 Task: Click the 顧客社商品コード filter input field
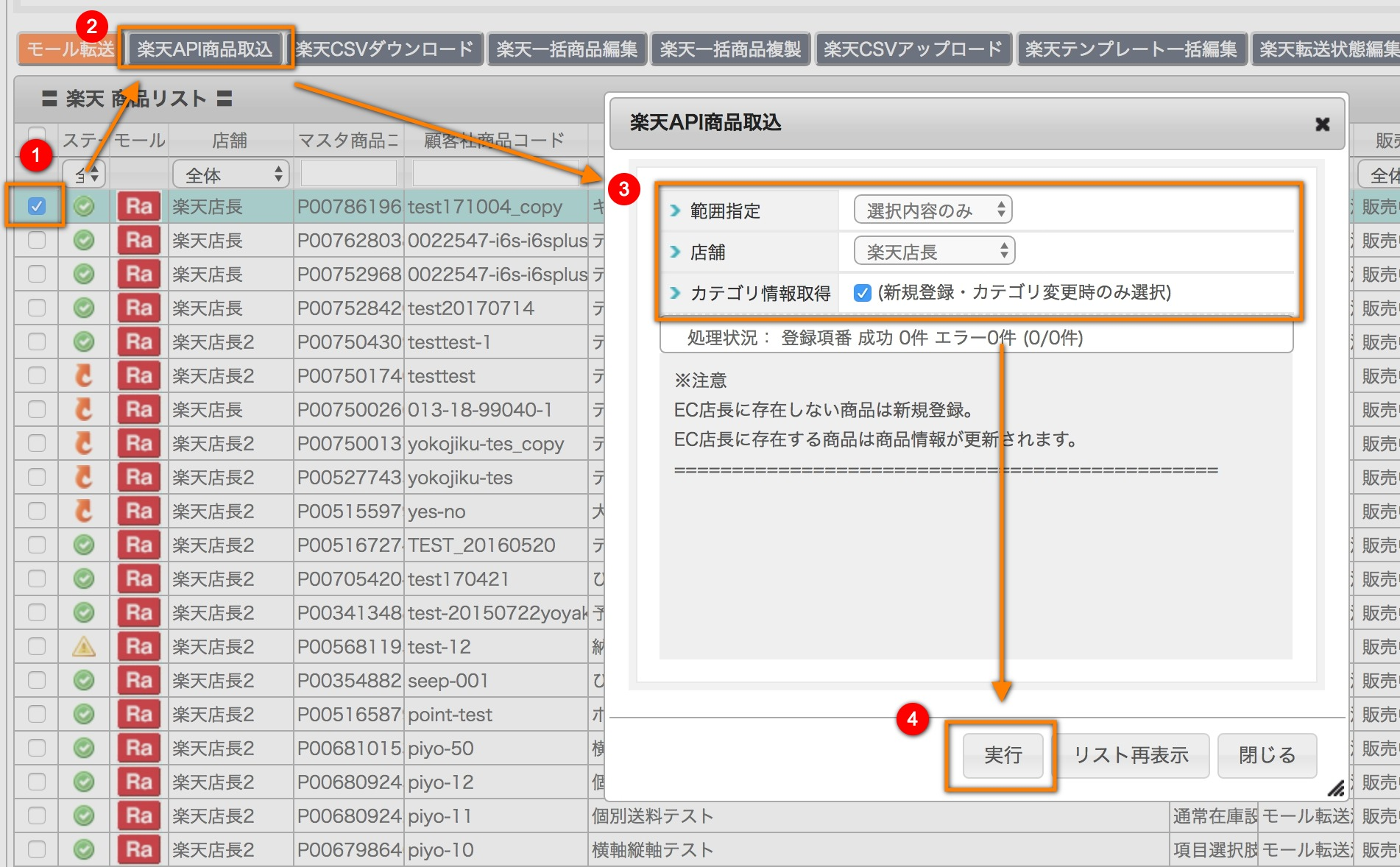tap(495, 175)
